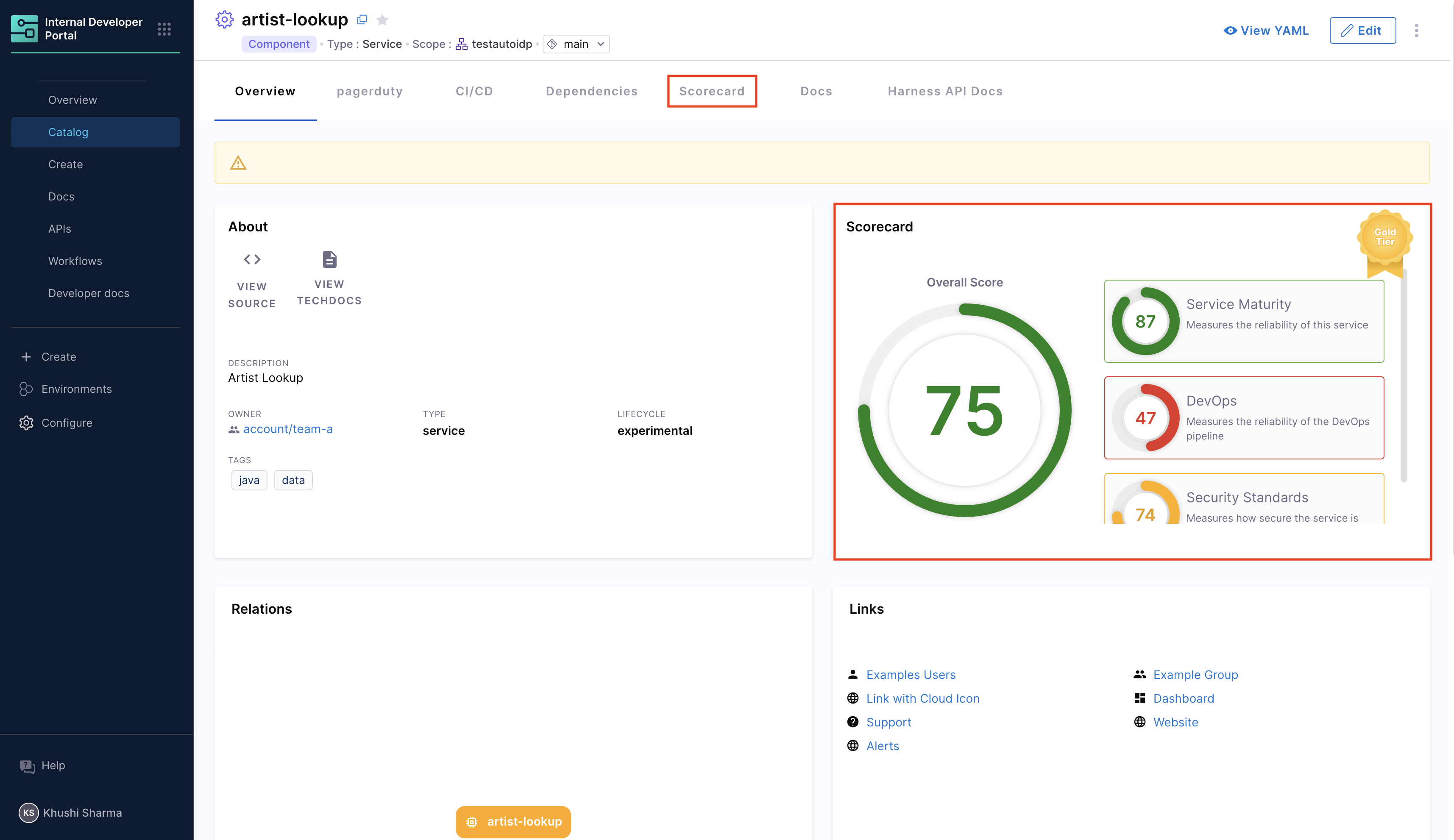Star artist-lookup as favorite

[382, 20]
